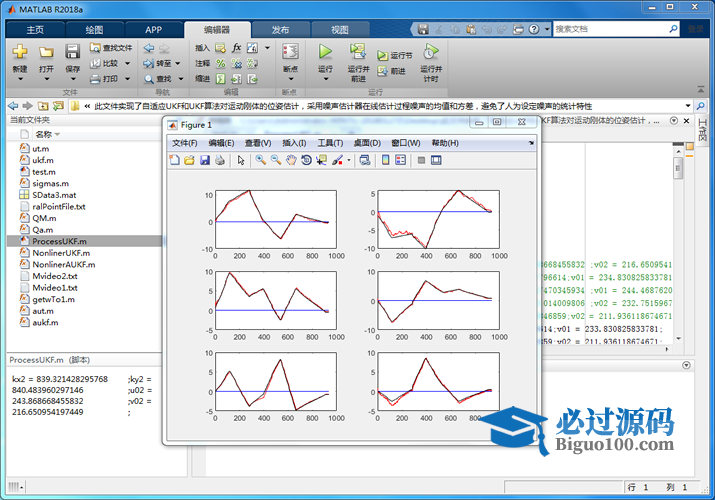Click the Breakpoints (断点) icon
Image resolution: width=715 pixels, height=500 pixels.
(x=290, y=51)
